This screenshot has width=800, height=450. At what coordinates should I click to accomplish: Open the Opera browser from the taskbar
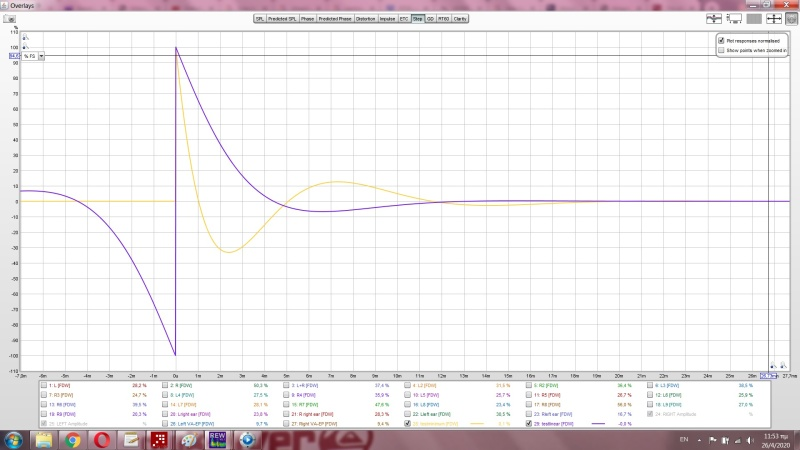coord(101,439)
